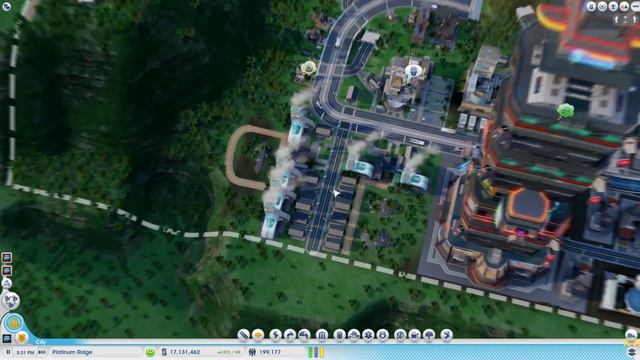Open the Health services menu
The width and height of the screenshot is (640, 360).
point(368,335)
